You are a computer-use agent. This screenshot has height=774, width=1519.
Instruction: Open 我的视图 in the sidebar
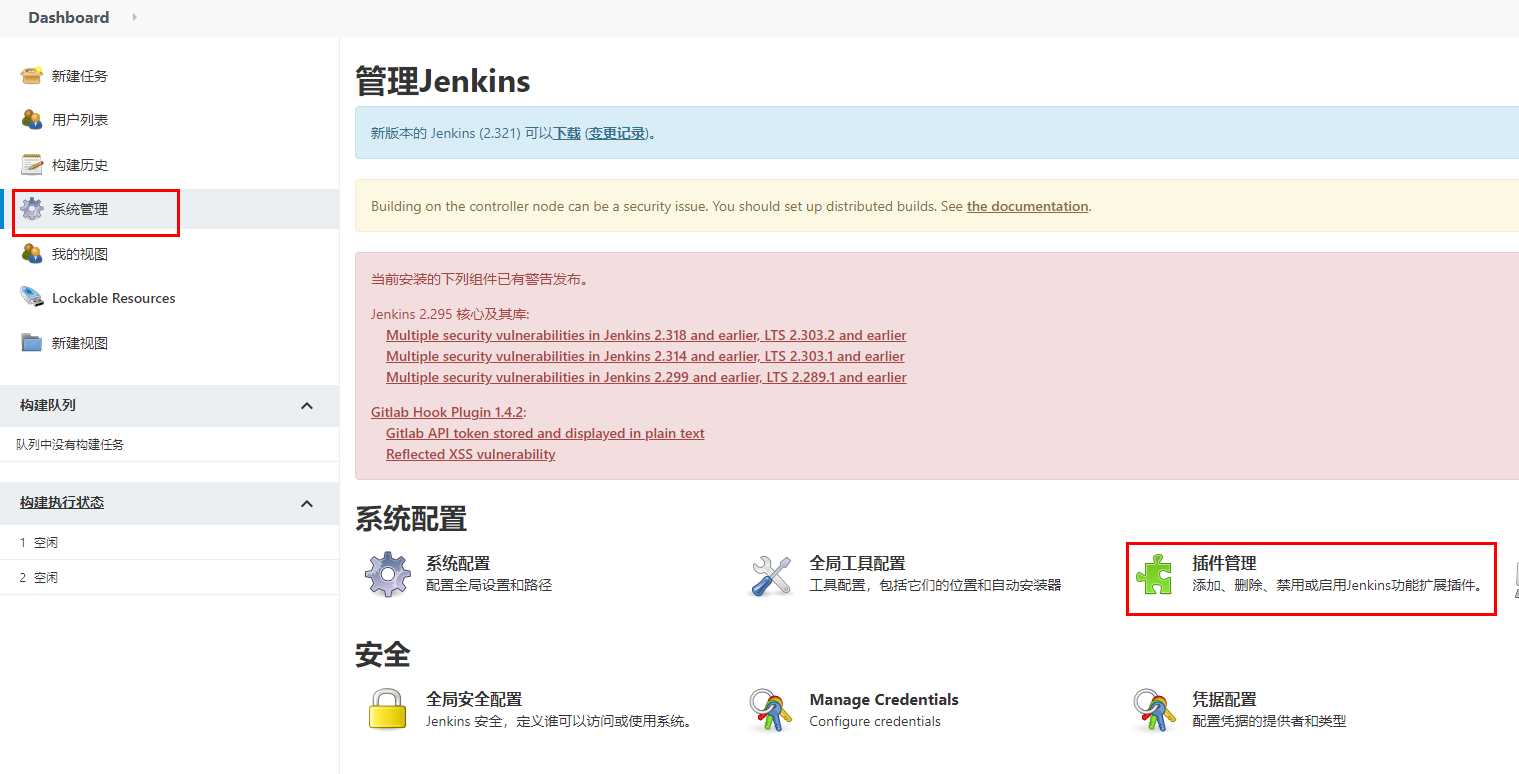(x=79, y=254)
